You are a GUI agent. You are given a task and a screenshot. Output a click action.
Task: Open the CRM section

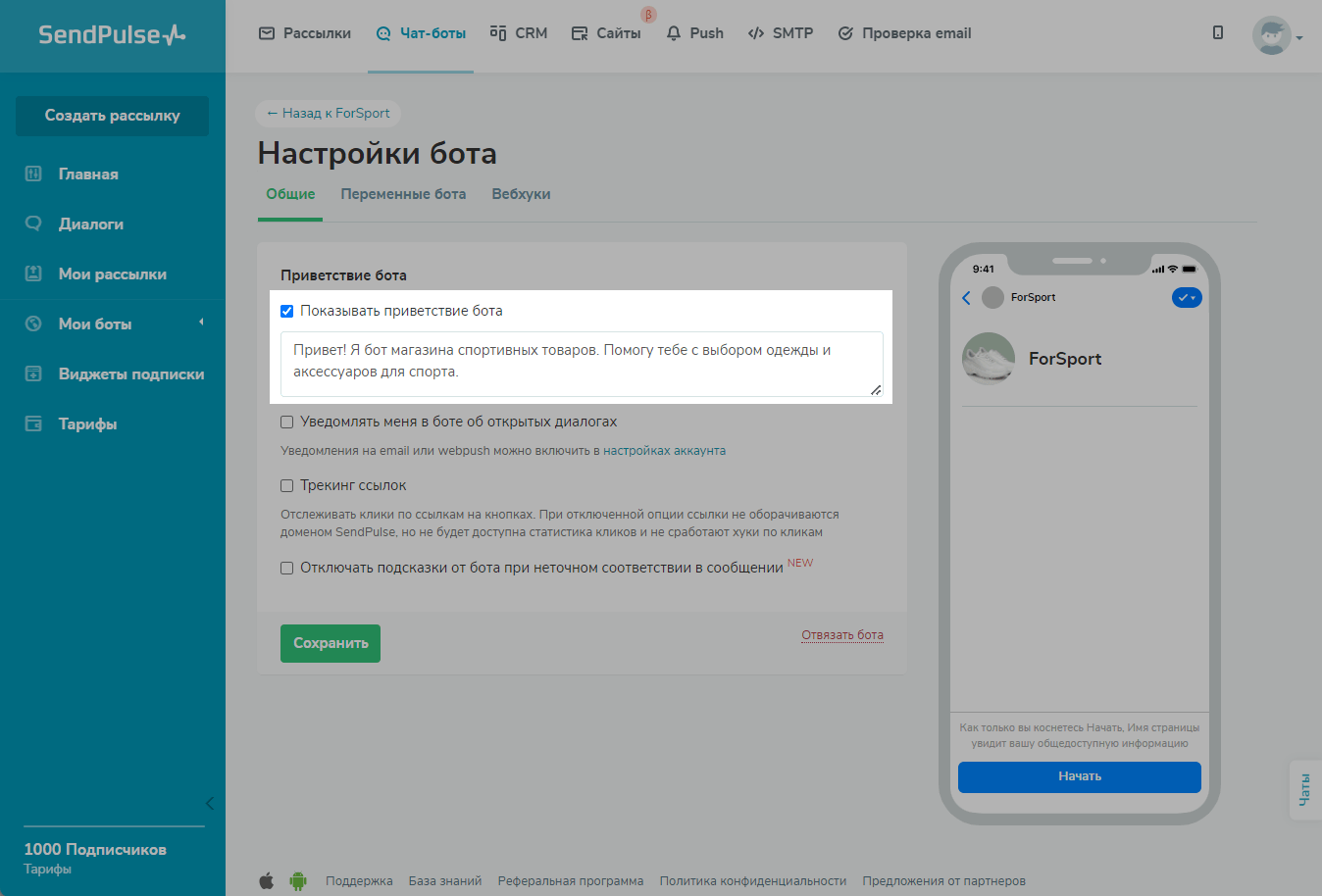[x=519, y=33]
